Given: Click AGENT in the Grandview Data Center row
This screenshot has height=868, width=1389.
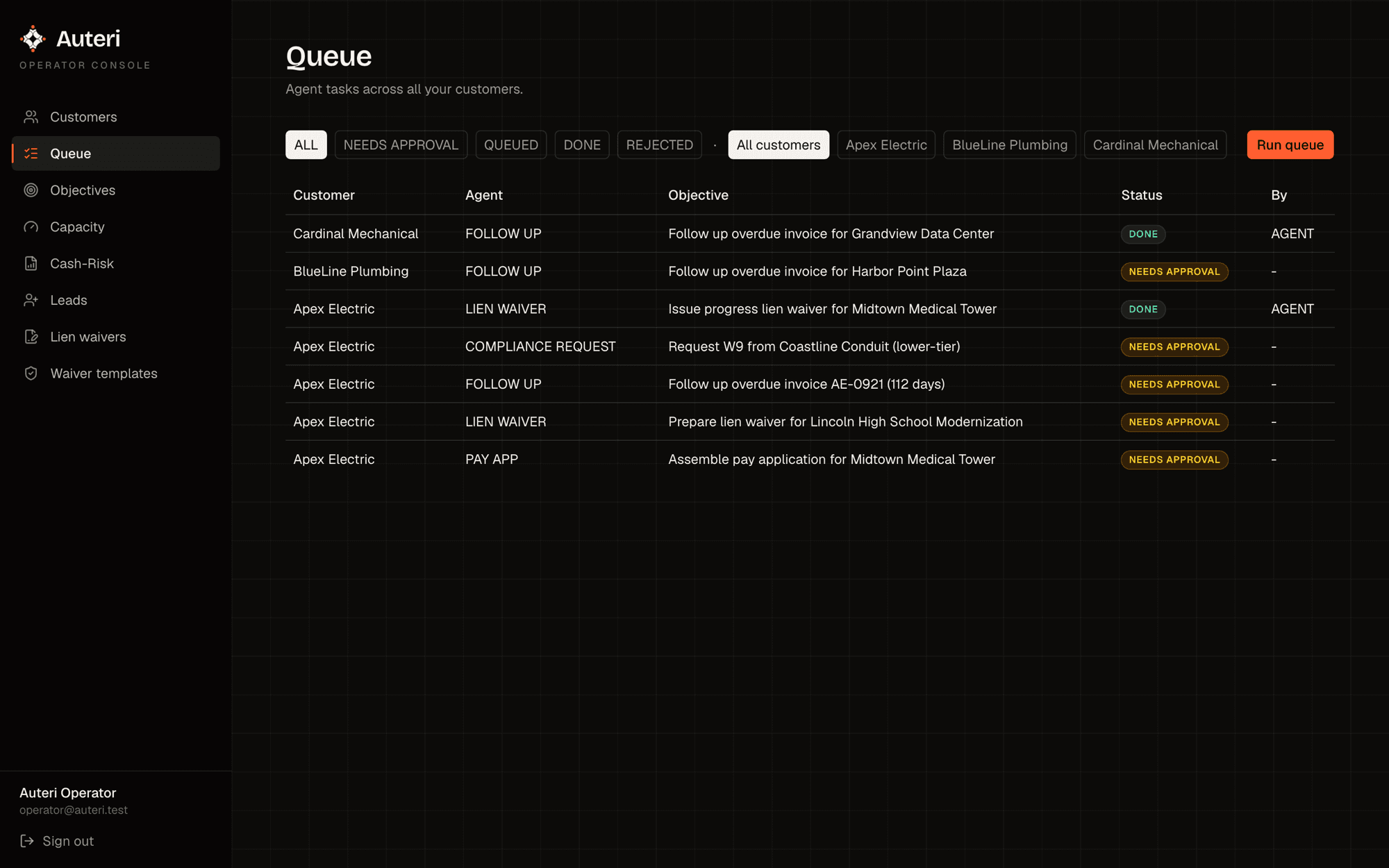Looking at the screenshot, I should pyautogui.click(x=1292, y=234).
